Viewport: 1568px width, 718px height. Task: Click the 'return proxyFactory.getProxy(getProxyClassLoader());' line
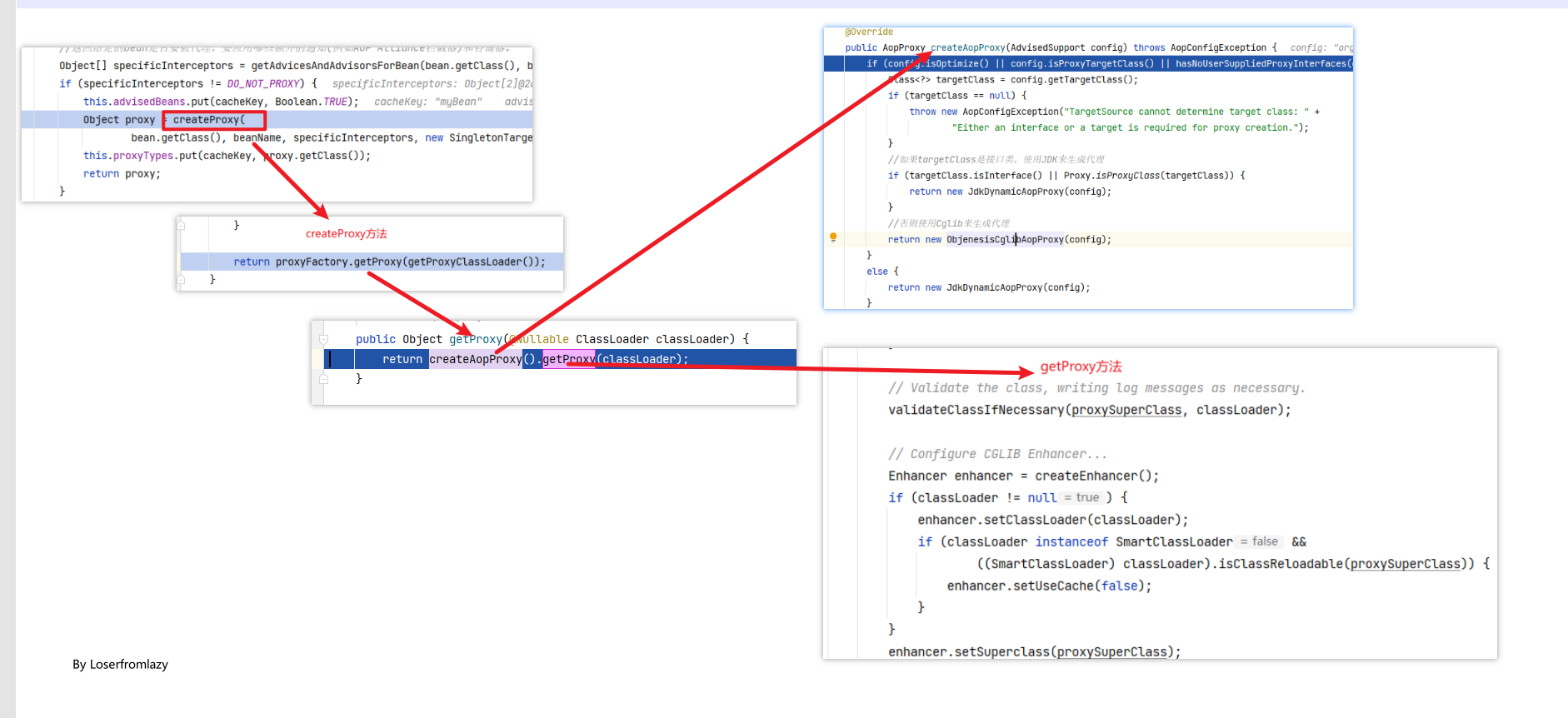(x=389, y=262)
